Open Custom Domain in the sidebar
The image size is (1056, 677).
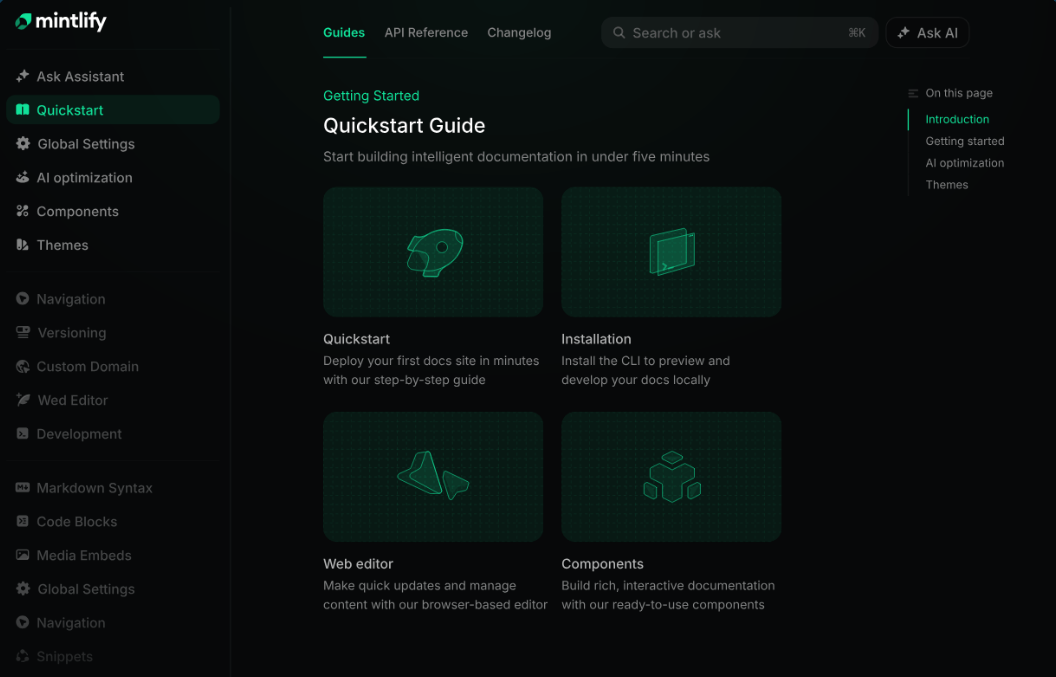coord(112,366)
